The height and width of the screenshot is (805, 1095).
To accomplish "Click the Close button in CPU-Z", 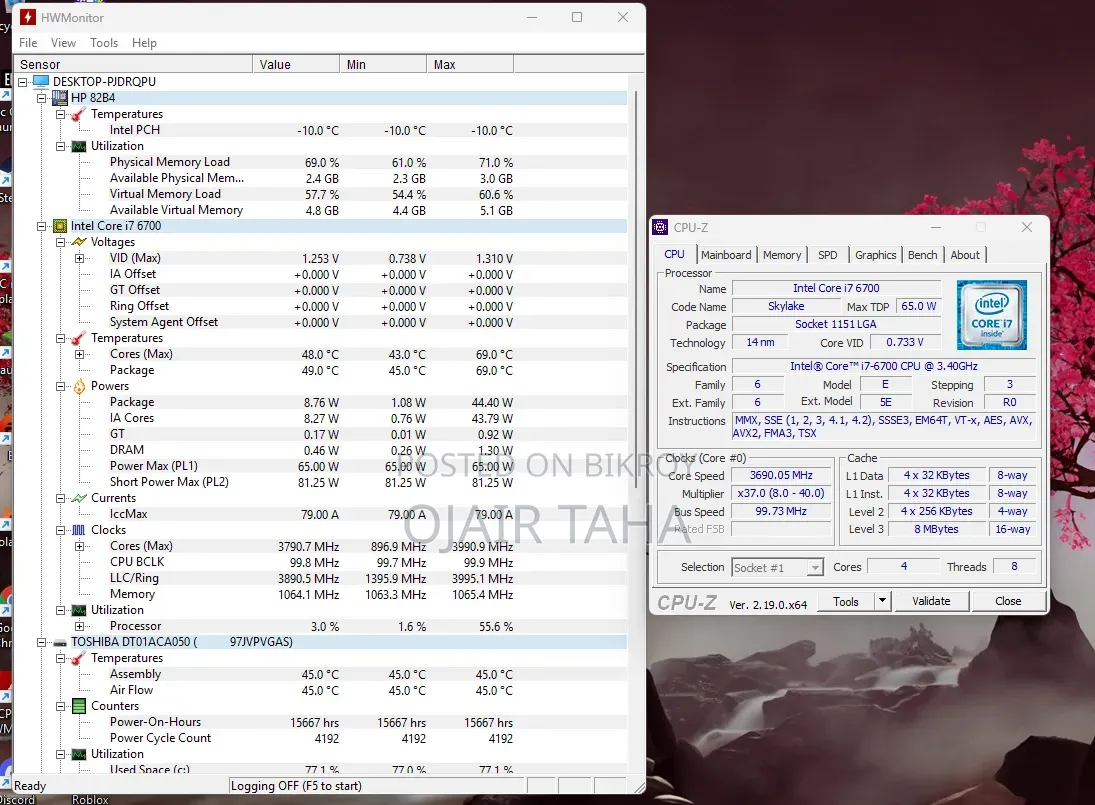I will point(1008,601).
